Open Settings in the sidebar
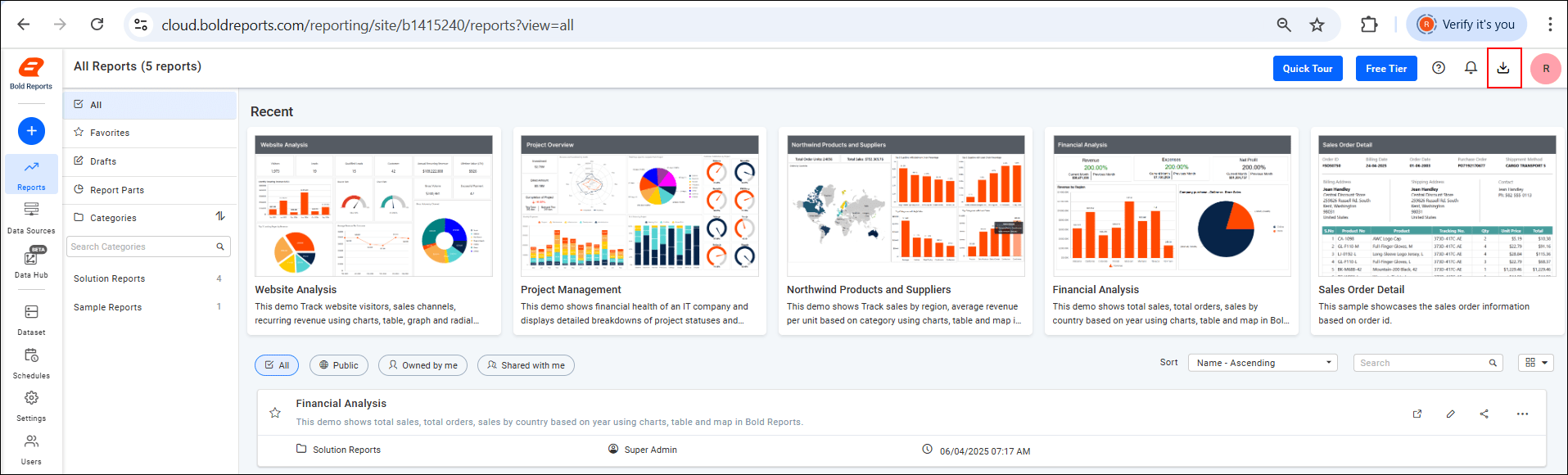Image resolution: width=1568 pixels, height=475 pixels. coord(31,405)
